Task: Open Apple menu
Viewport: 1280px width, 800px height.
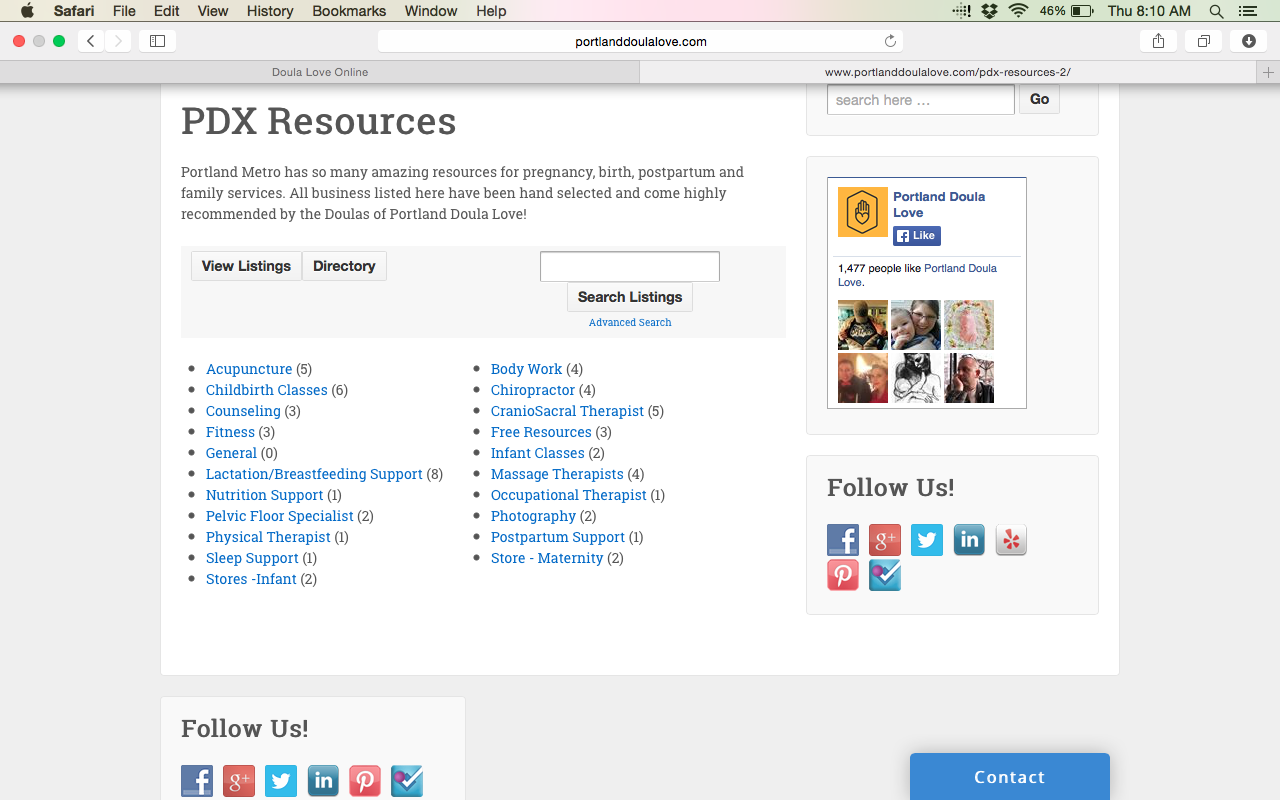Action: point(27,11)
